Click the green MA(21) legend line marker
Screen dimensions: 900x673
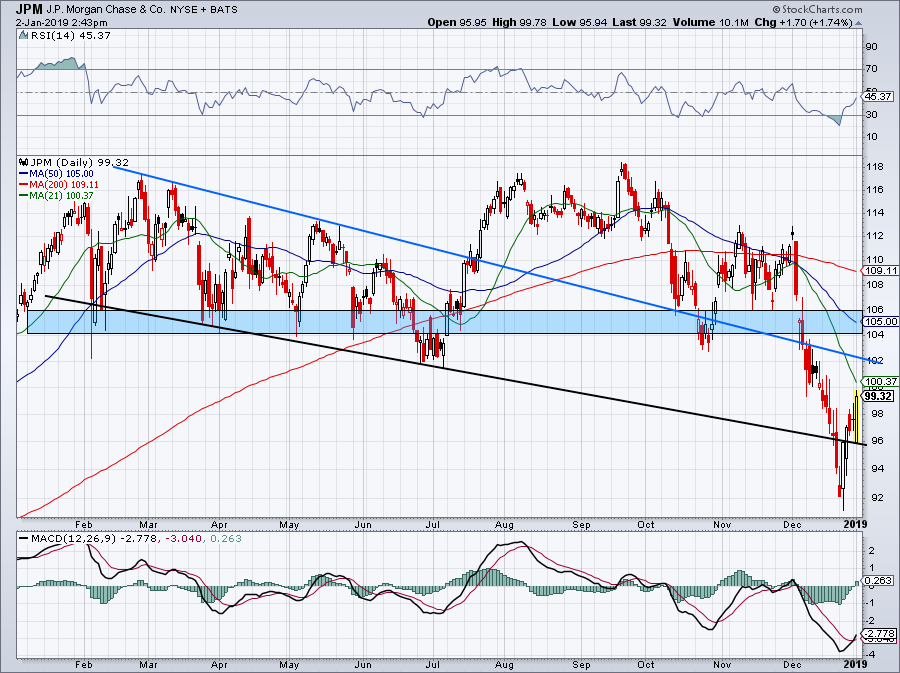click(24, 196)
